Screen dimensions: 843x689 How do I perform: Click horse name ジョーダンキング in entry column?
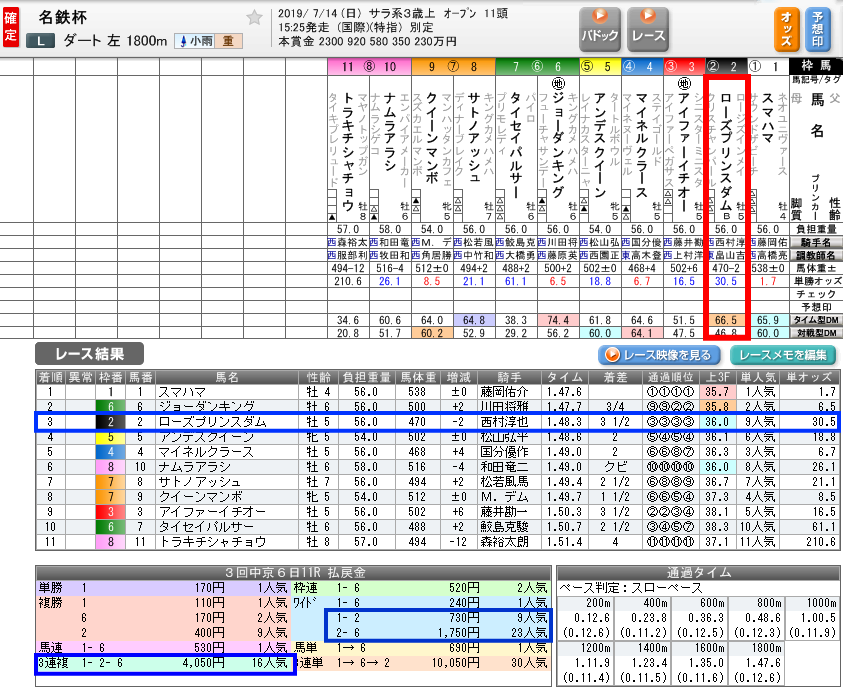click(558, 145)
